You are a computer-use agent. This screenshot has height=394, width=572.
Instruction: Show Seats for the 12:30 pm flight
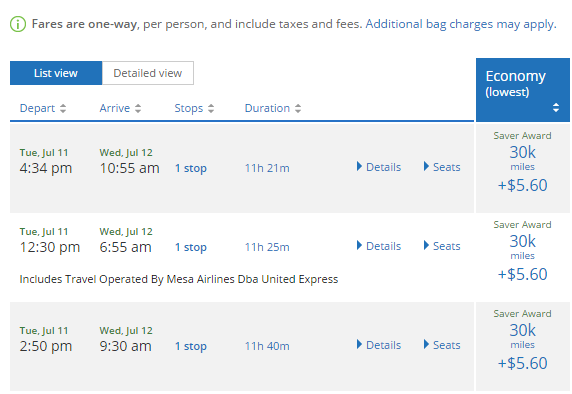coord(442,246)
